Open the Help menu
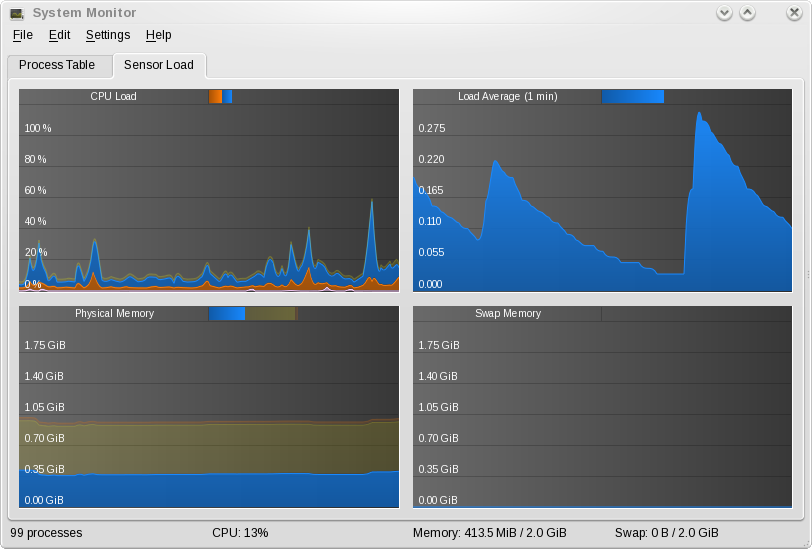812x549 pixels. pyautogui.click(x=158, y=35)
